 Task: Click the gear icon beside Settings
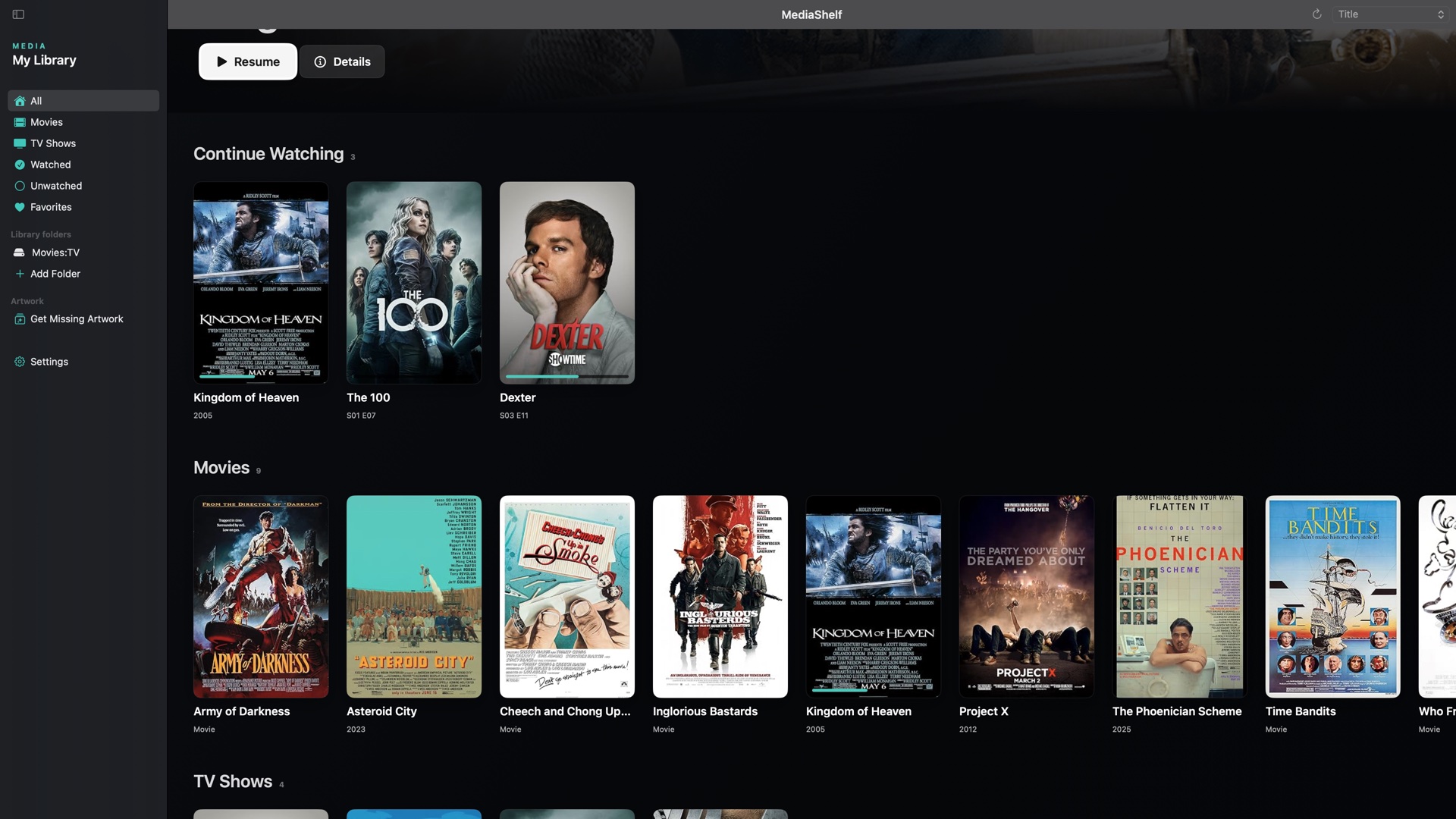[x=20, y=362]
